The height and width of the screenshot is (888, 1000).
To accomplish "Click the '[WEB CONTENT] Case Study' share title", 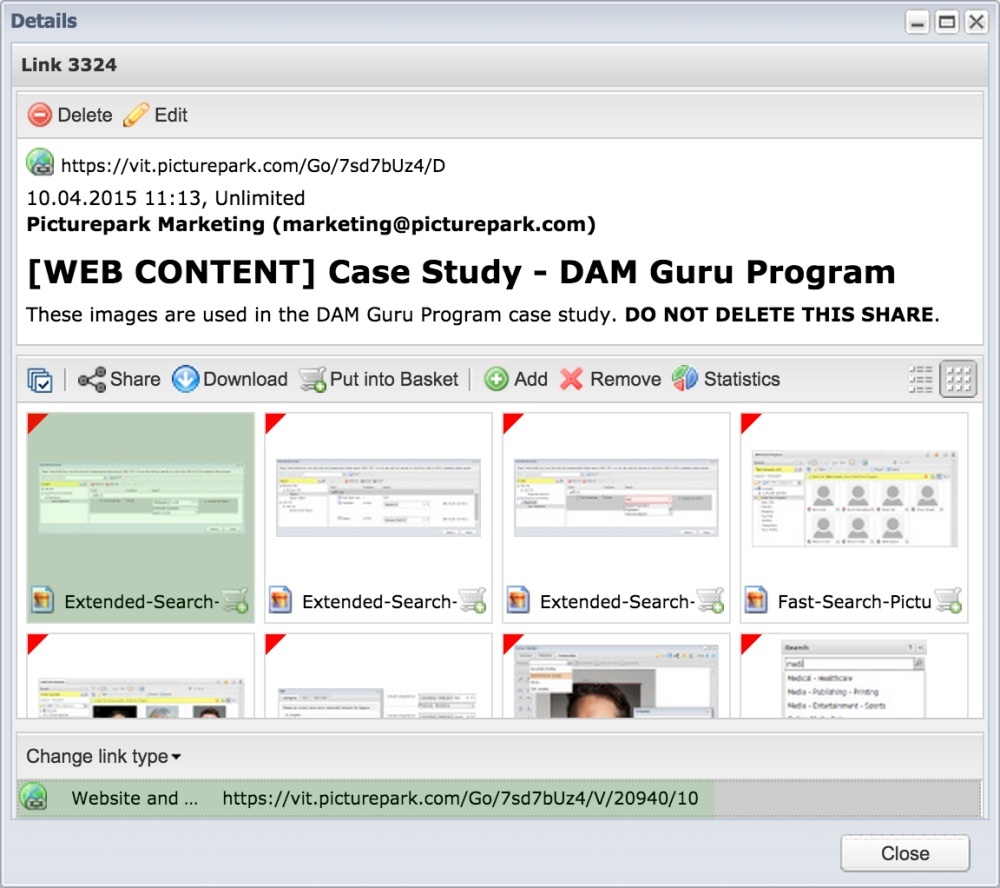I will click(461, 272).
